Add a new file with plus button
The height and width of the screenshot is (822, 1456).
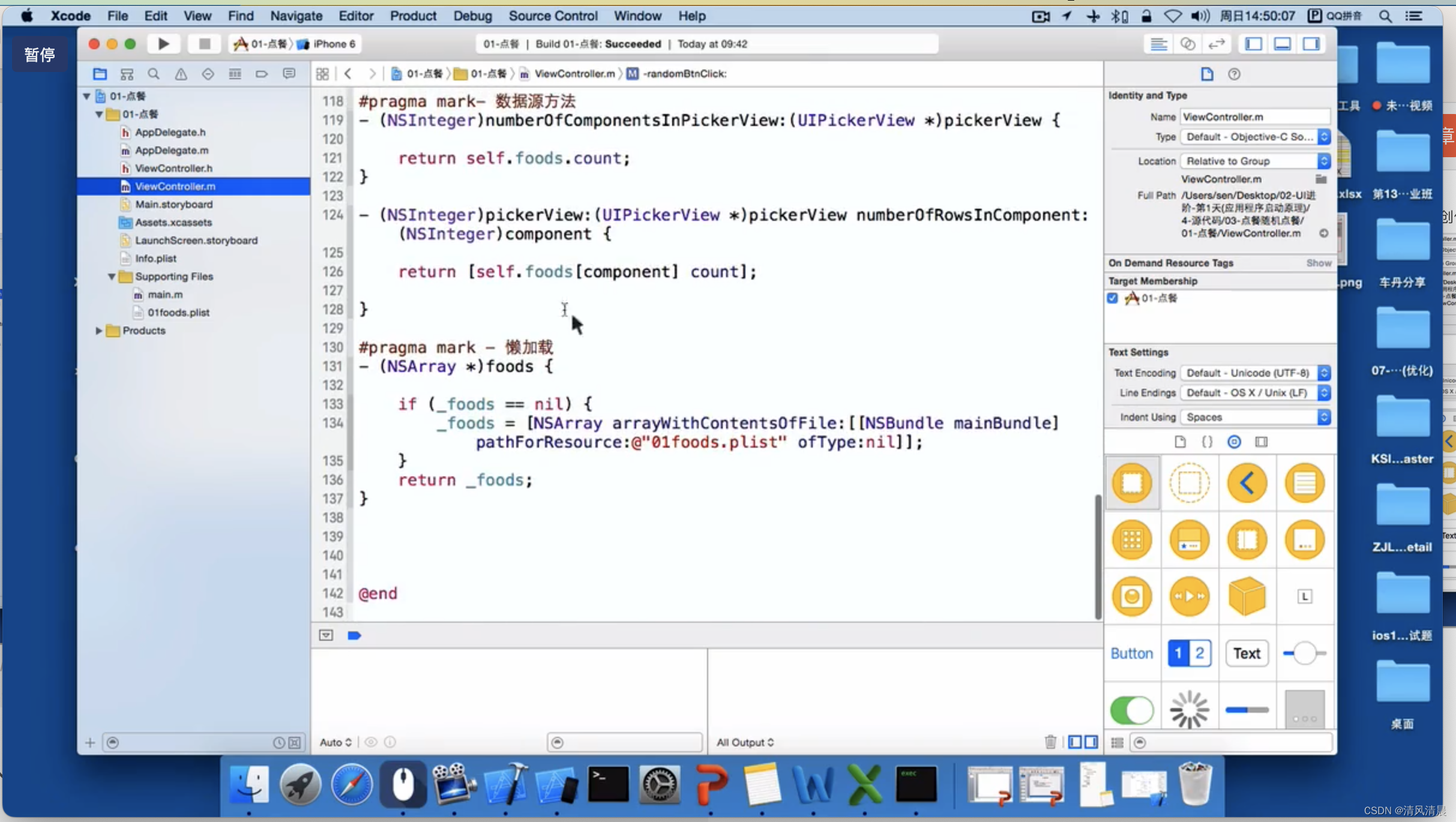90,742
